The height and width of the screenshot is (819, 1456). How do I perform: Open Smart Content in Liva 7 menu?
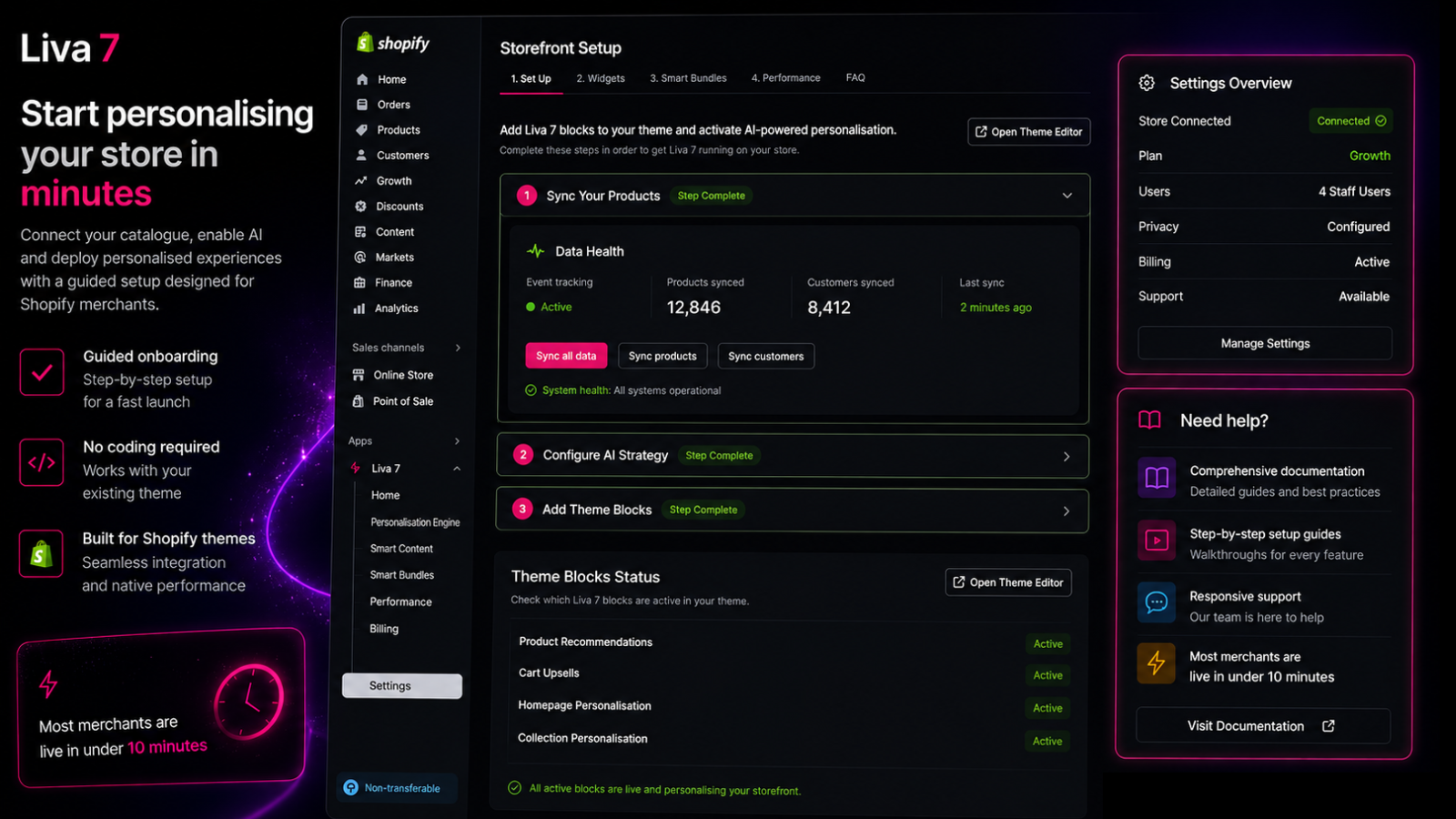coord(401,549)
